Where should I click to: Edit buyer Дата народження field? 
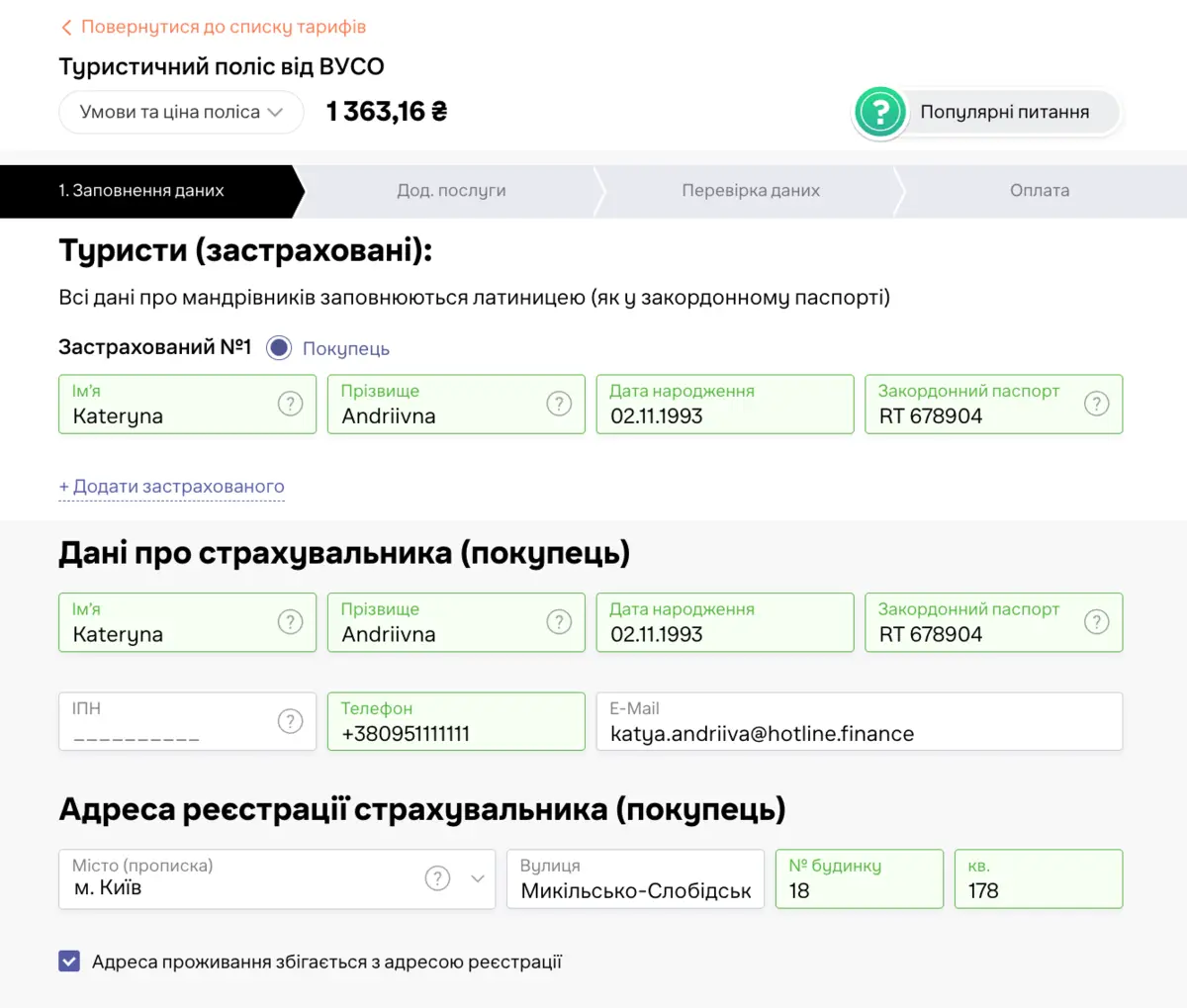pos(725,622)
